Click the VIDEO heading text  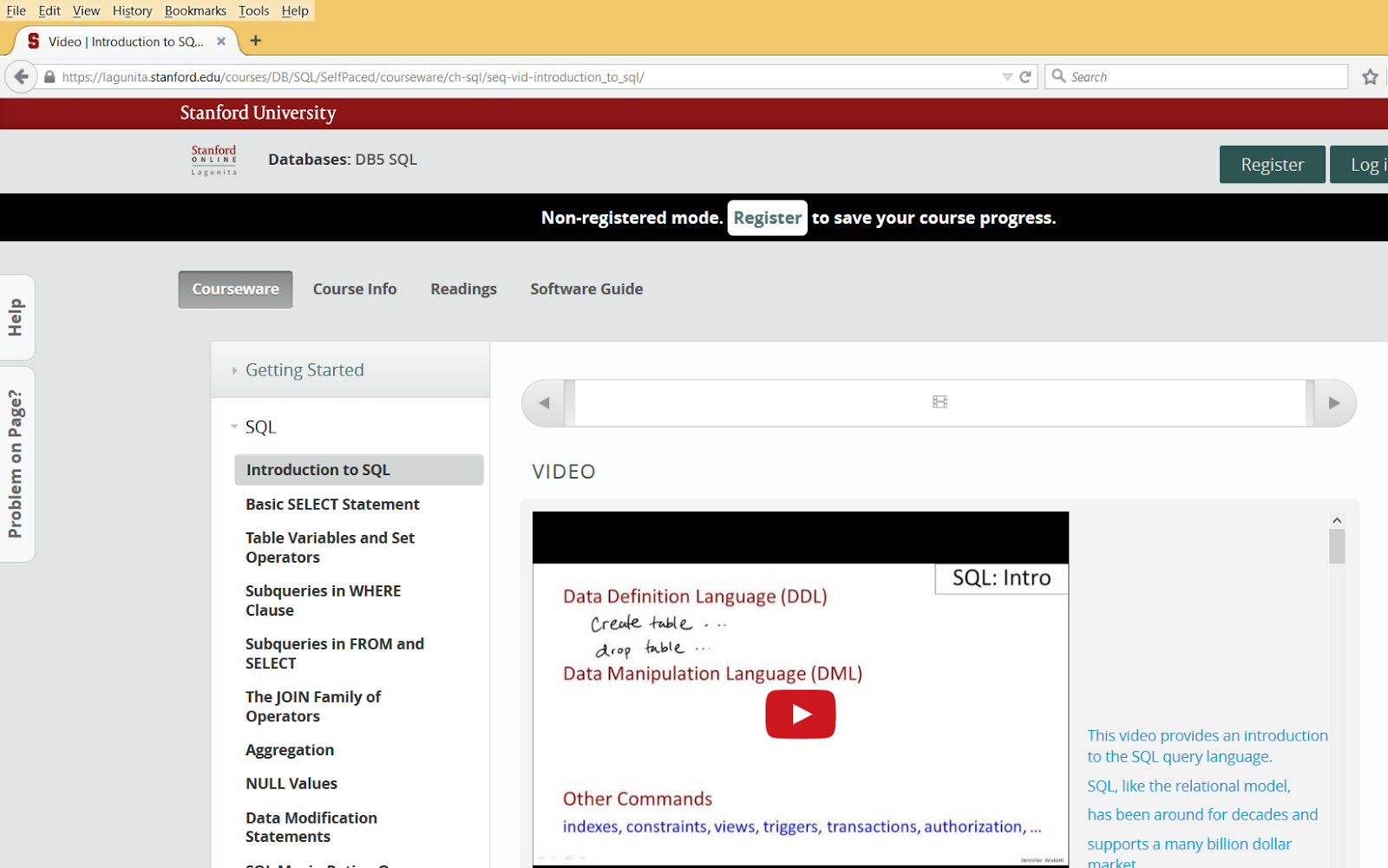coord(564,472)
